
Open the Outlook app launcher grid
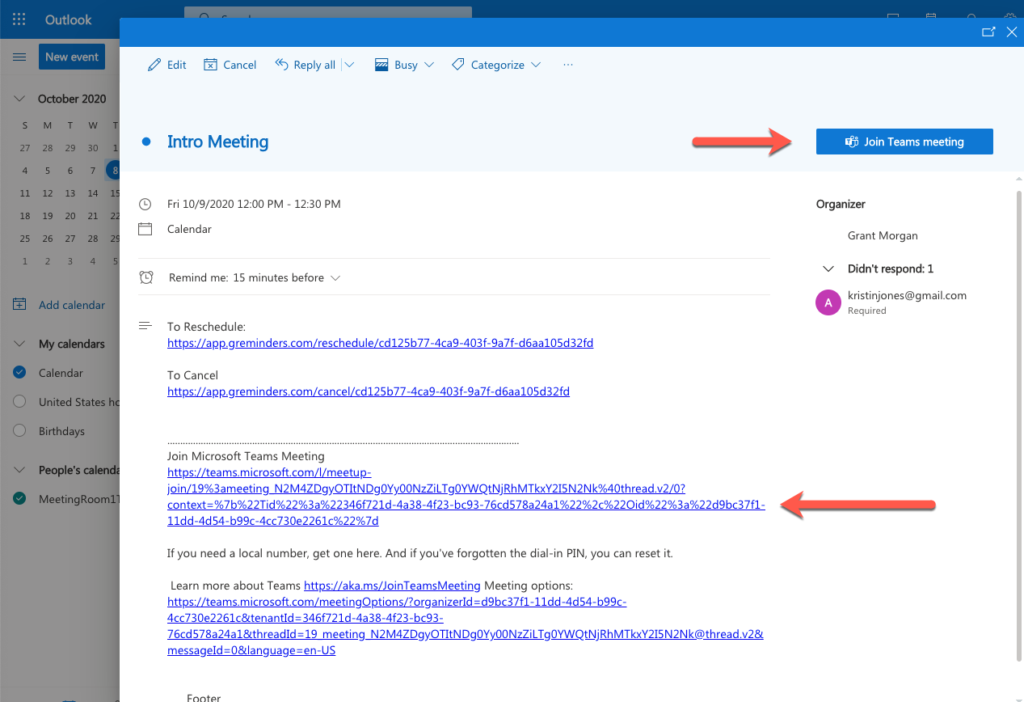(x=19, y=20)
